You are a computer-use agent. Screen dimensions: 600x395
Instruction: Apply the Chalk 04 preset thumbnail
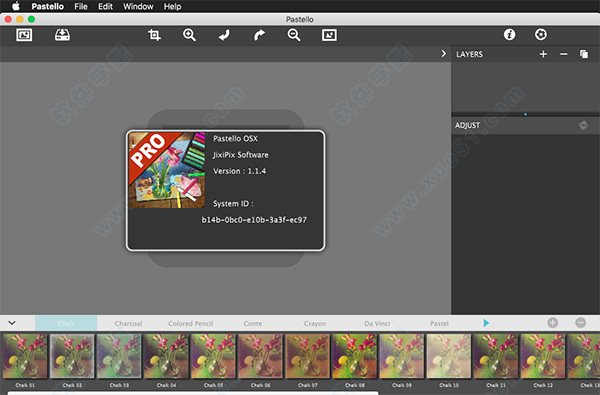[166, 356]
